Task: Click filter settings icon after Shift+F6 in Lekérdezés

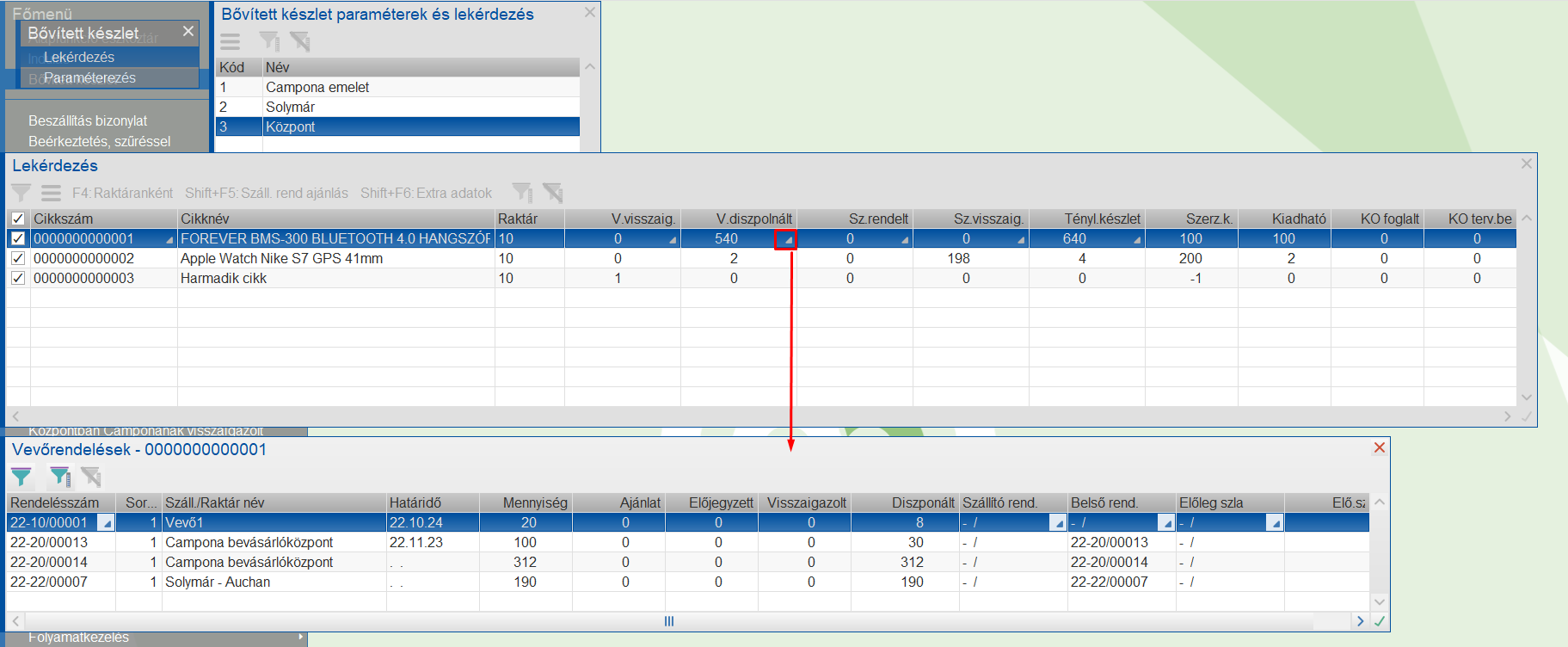Action: pos(522,193)
